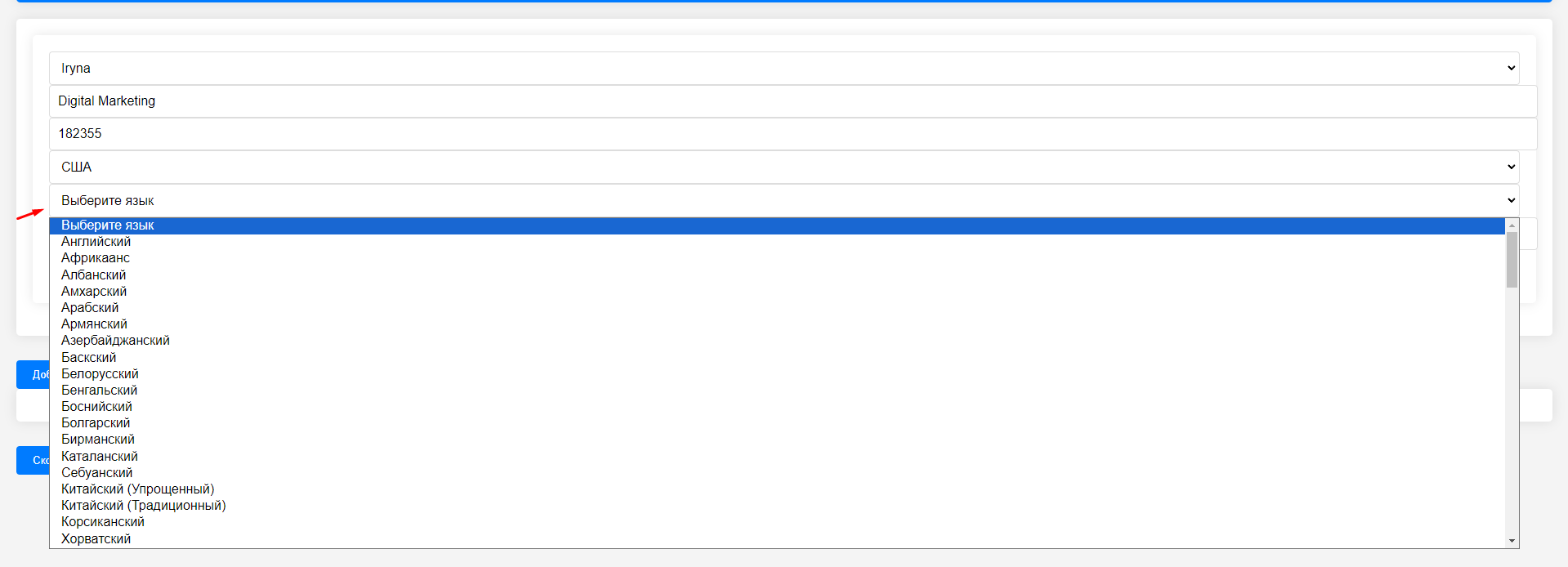
Task: Click the list scrollbar up arrow
Action: (1512, 225)
